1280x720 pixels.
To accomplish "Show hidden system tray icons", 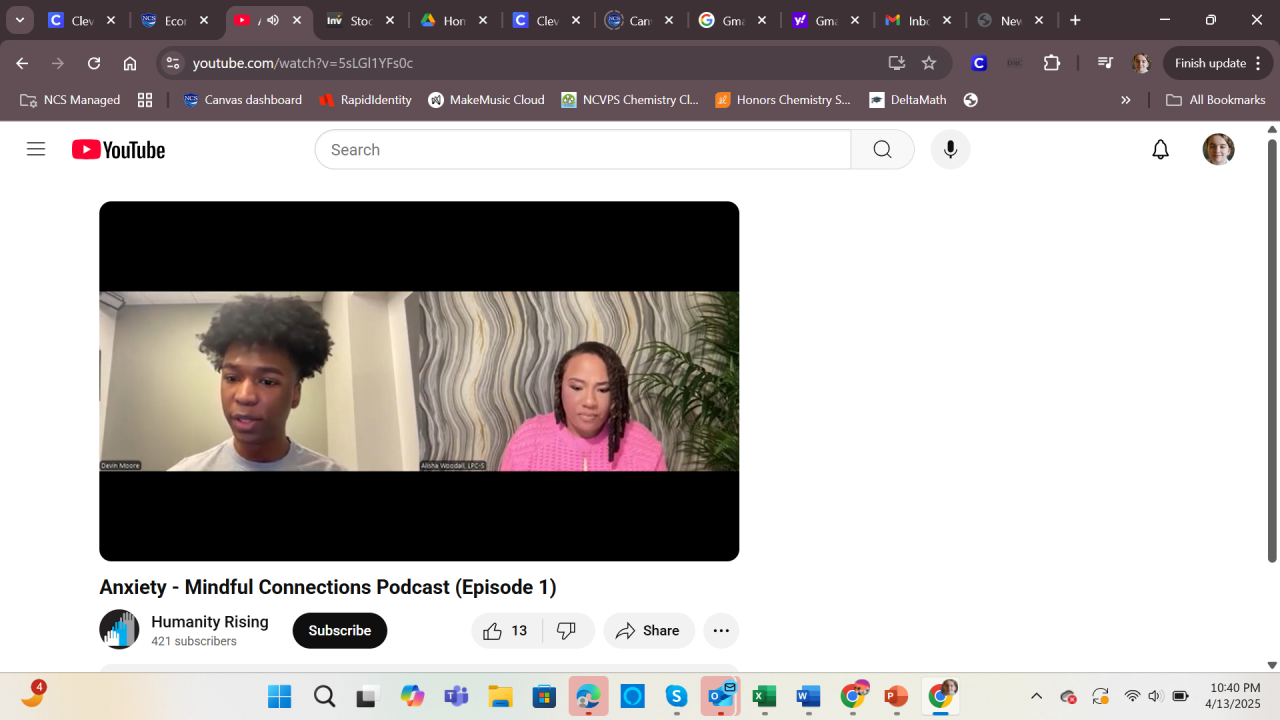I will 1036,696.
